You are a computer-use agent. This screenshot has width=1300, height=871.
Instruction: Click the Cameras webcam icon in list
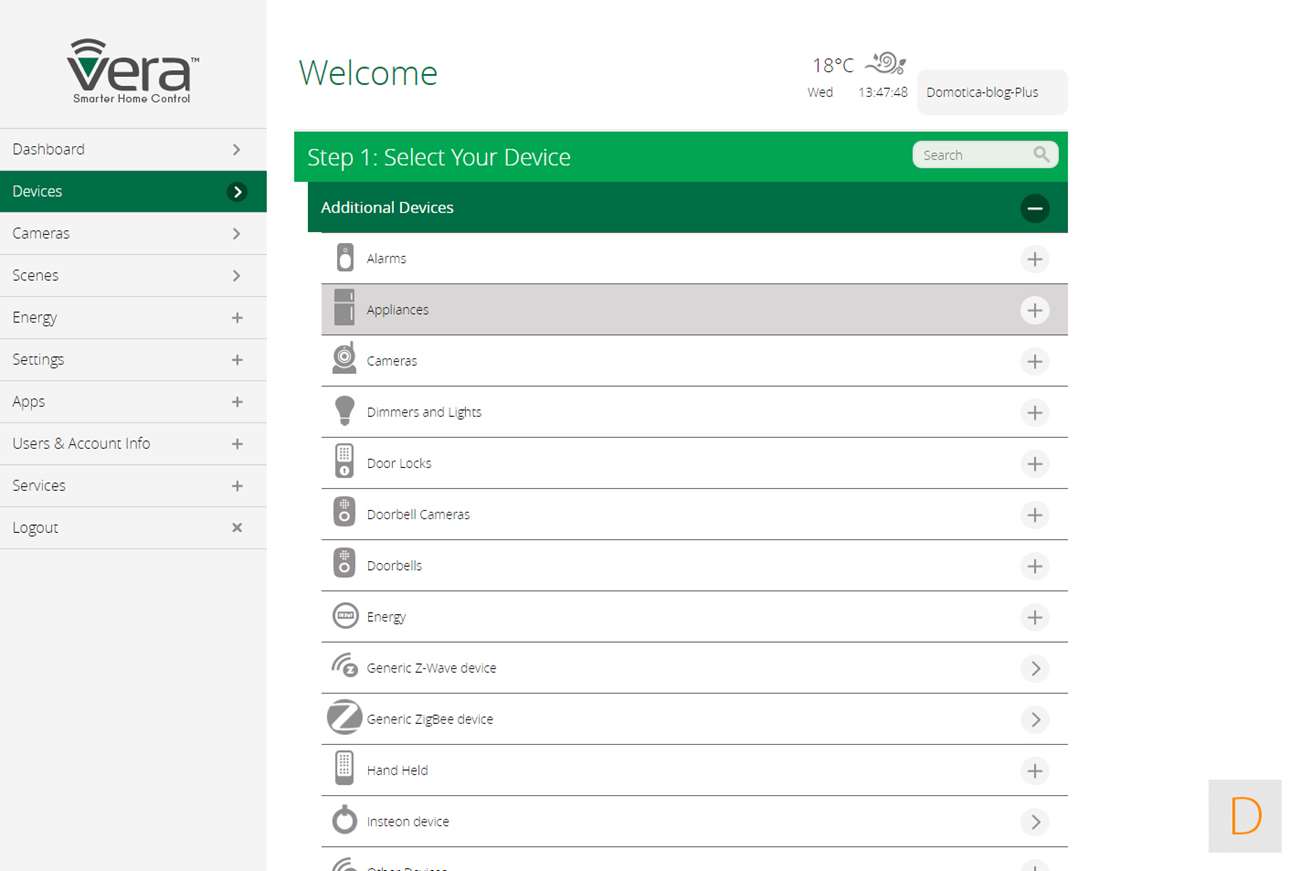344,359
